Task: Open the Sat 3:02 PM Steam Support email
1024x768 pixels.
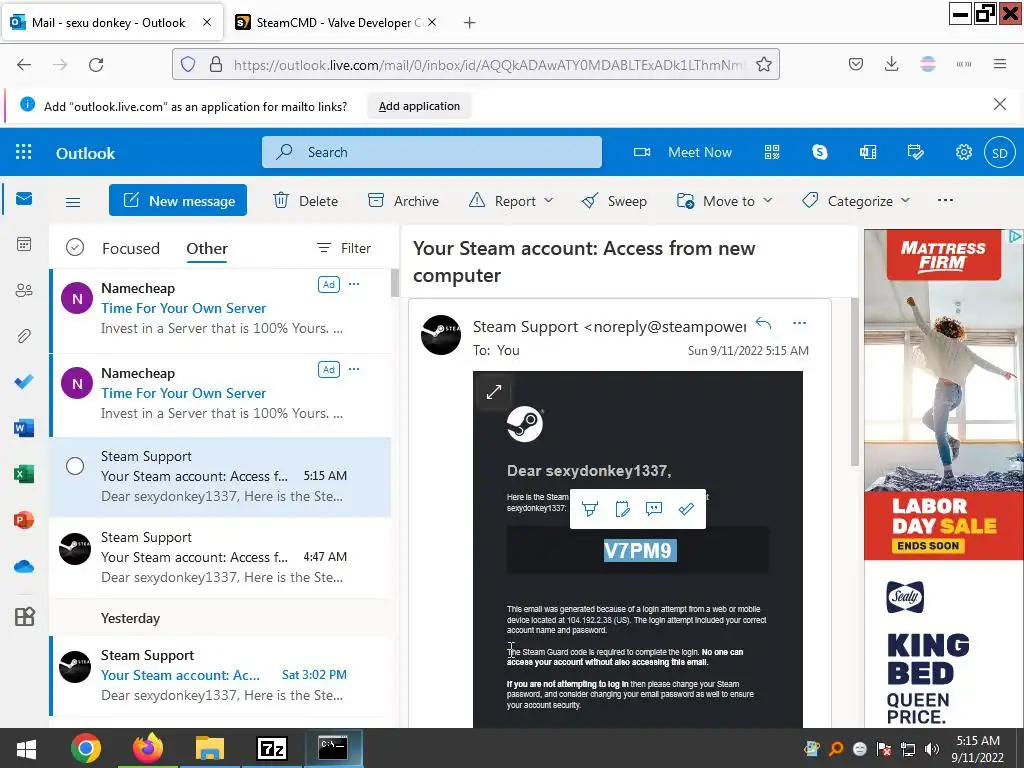Action: pos(221,675)
